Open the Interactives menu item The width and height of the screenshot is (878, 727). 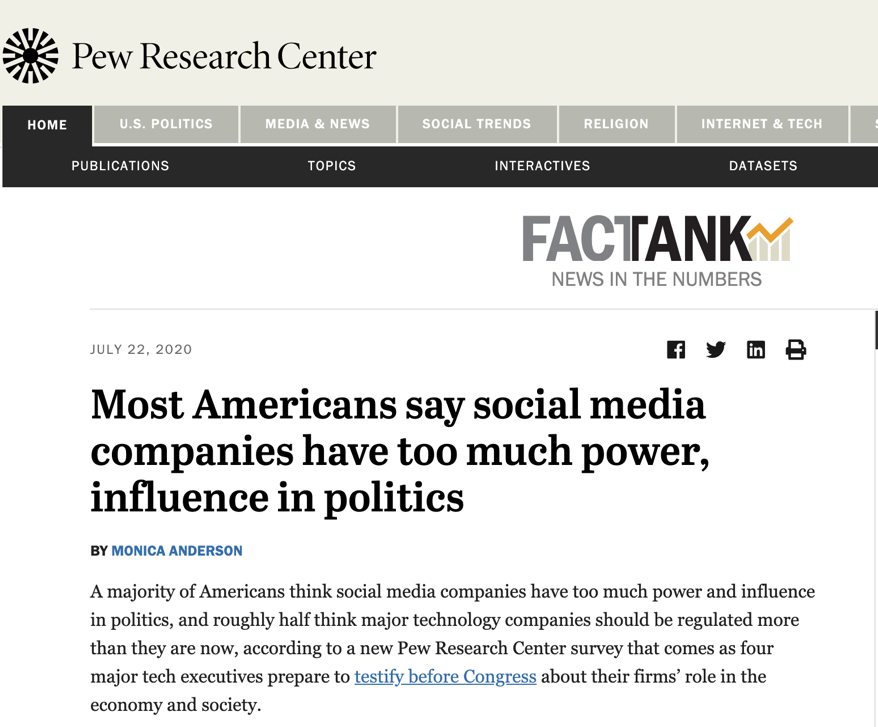(542, 166)
